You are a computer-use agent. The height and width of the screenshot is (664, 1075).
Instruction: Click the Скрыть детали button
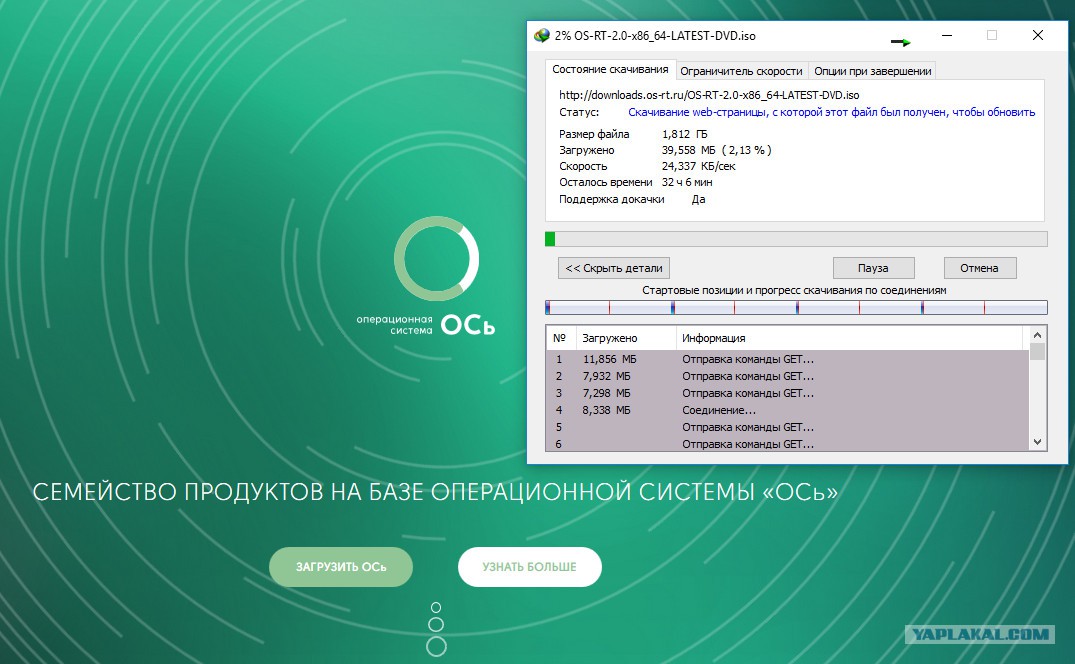614,268
